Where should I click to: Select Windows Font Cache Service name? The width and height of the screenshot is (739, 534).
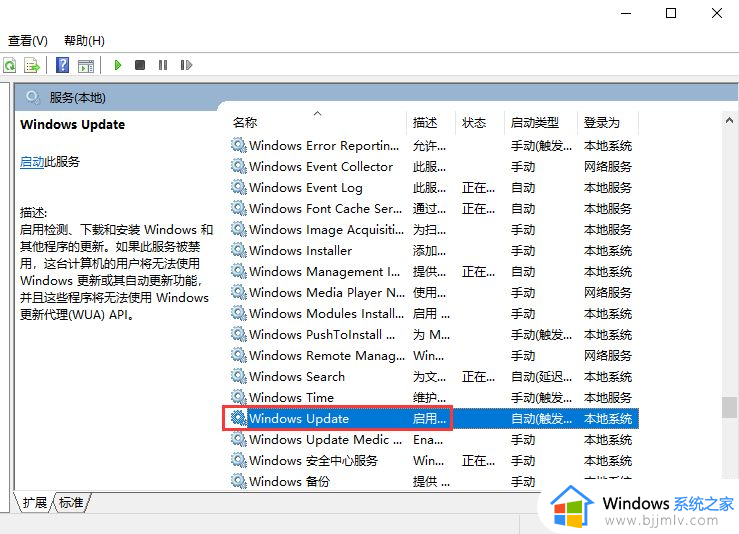click(x=326, y=208)
